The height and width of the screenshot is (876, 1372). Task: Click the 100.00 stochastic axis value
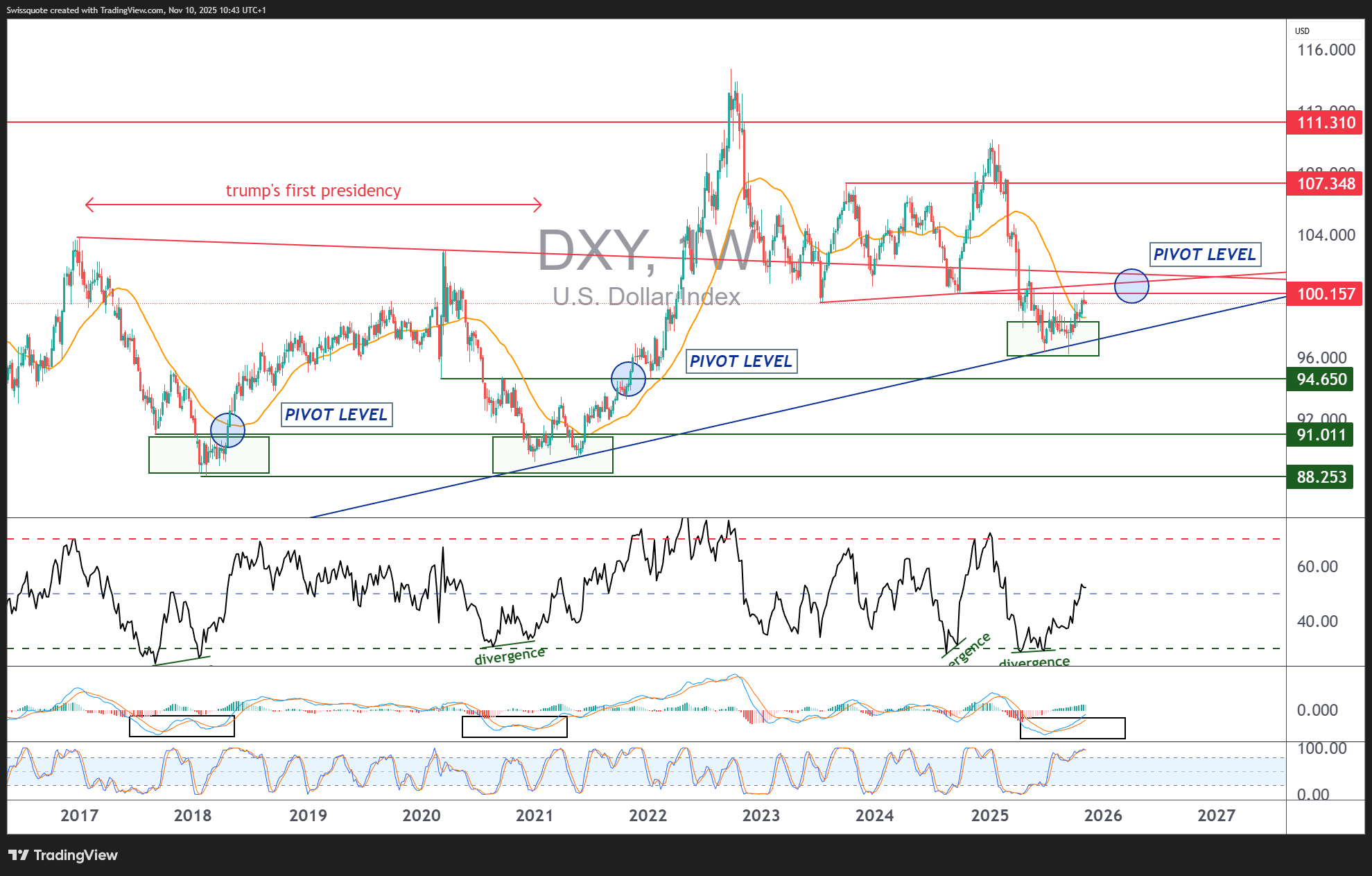click(x=1321, y=748)
